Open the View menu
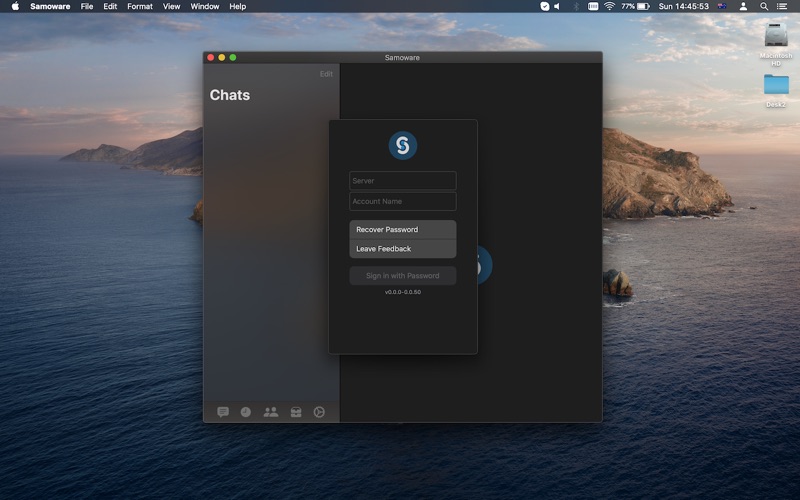The width and height of the screenshot is (800, 500). (171, 6)
